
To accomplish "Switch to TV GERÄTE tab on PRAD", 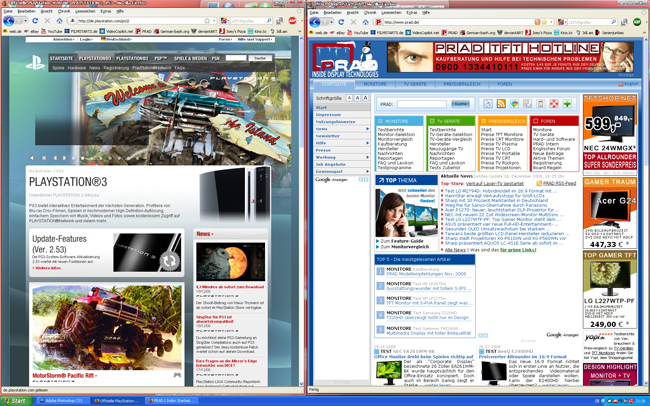I will 415,84.
